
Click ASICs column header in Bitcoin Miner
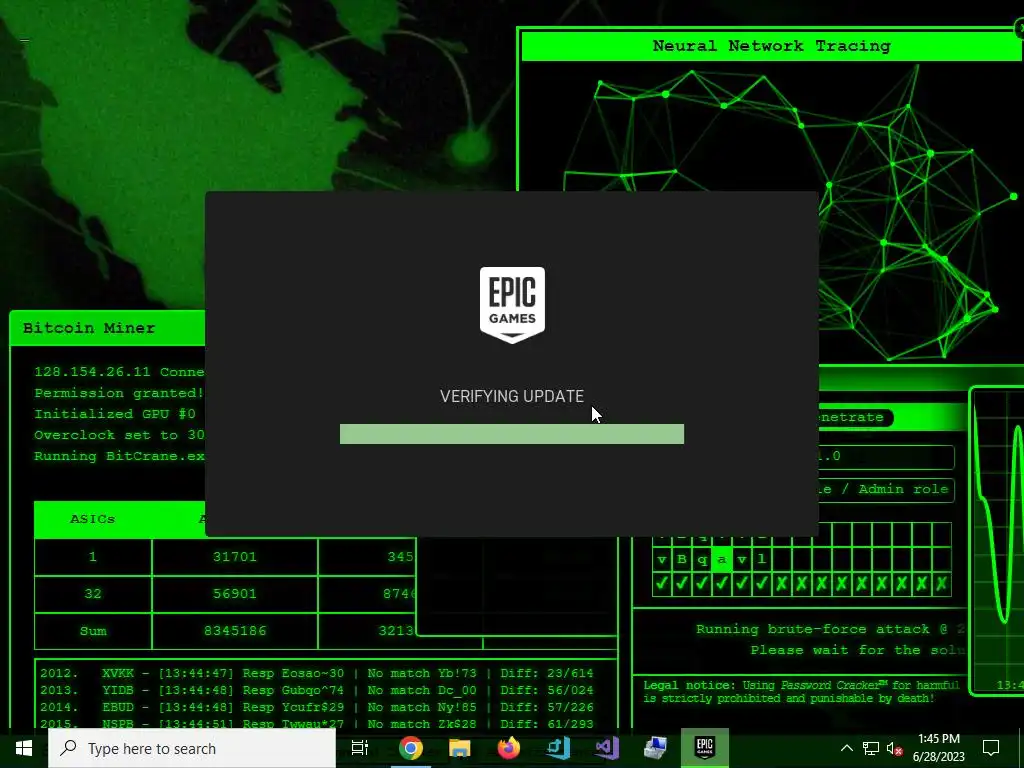click(x=92, y=519)
